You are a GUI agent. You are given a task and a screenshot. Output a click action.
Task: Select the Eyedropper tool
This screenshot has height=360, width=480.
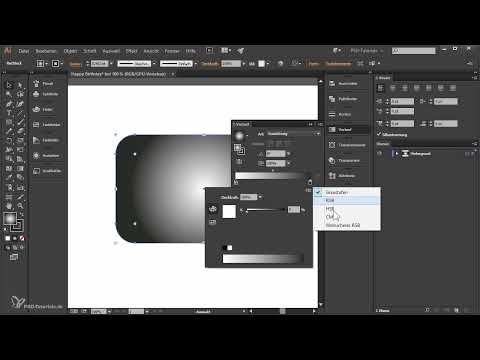click(9, 178)
